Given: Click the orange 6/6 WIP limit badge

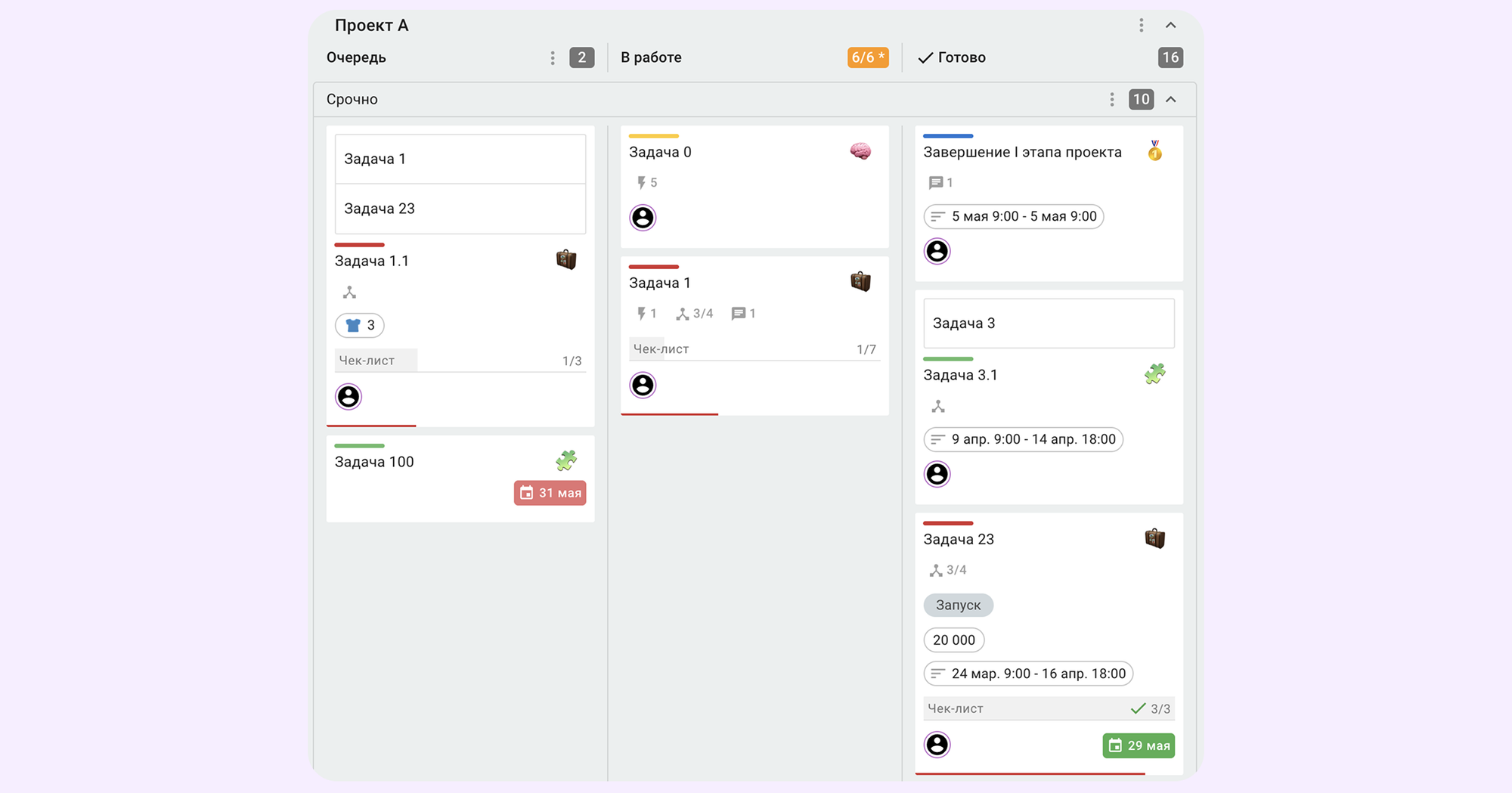Looking at the screenshot, I should 867,57.
